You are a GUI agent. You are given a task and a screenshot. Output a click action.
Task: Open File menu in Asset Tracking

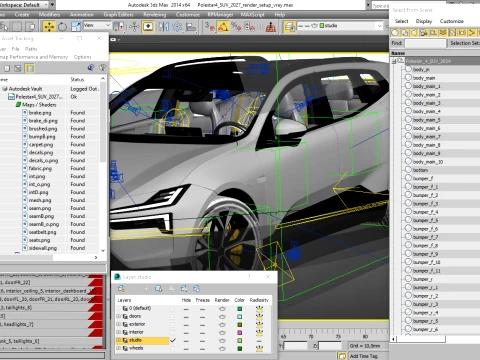(x=15, y=49)
